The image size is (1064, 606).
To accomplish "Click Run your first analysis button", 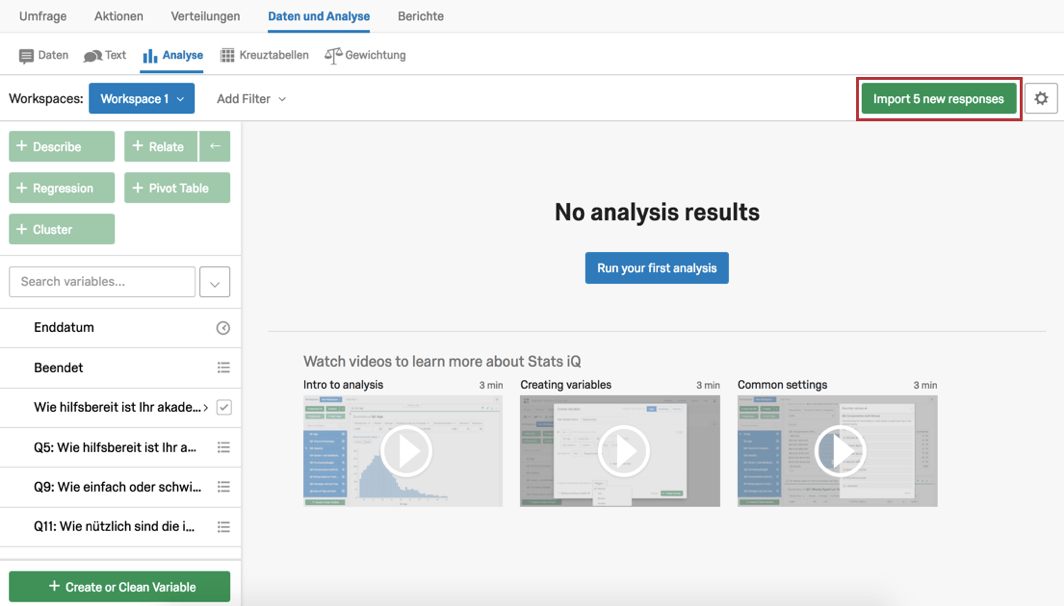I will coord(657,268).
